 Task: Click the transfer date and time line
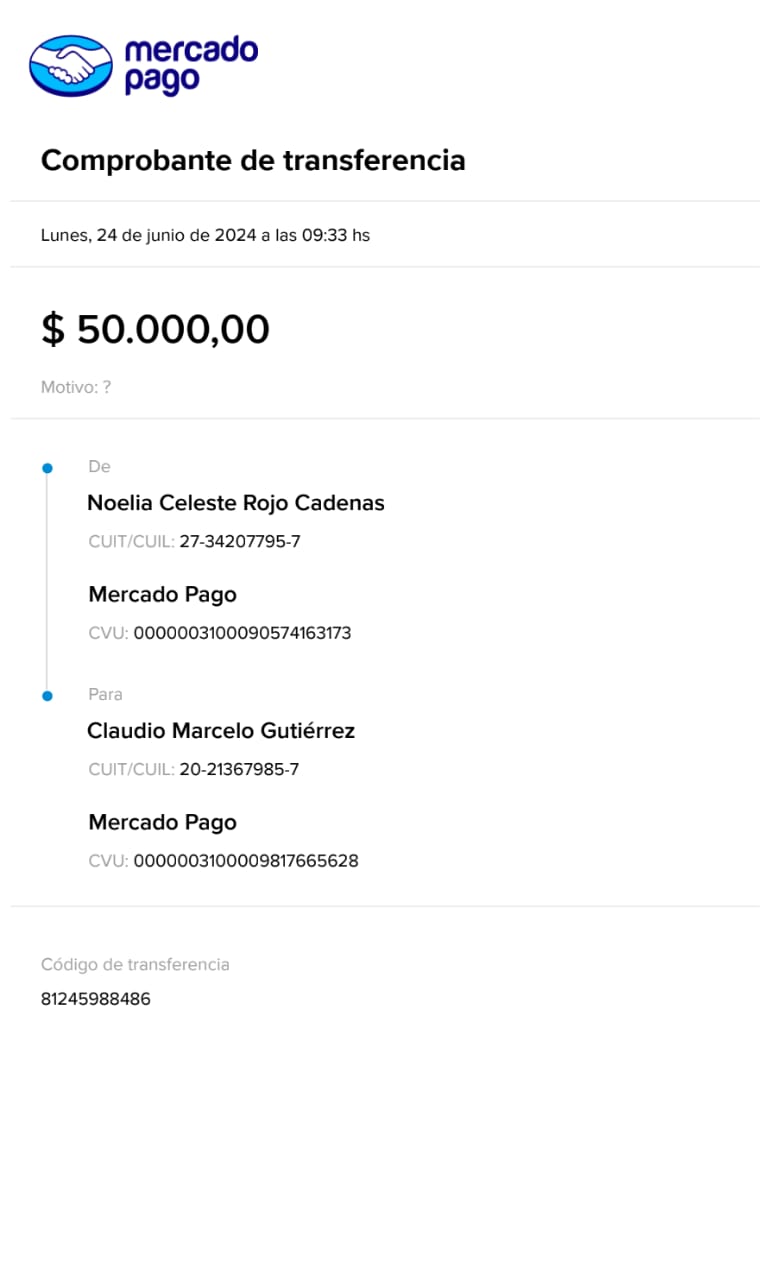coord(205,236)
